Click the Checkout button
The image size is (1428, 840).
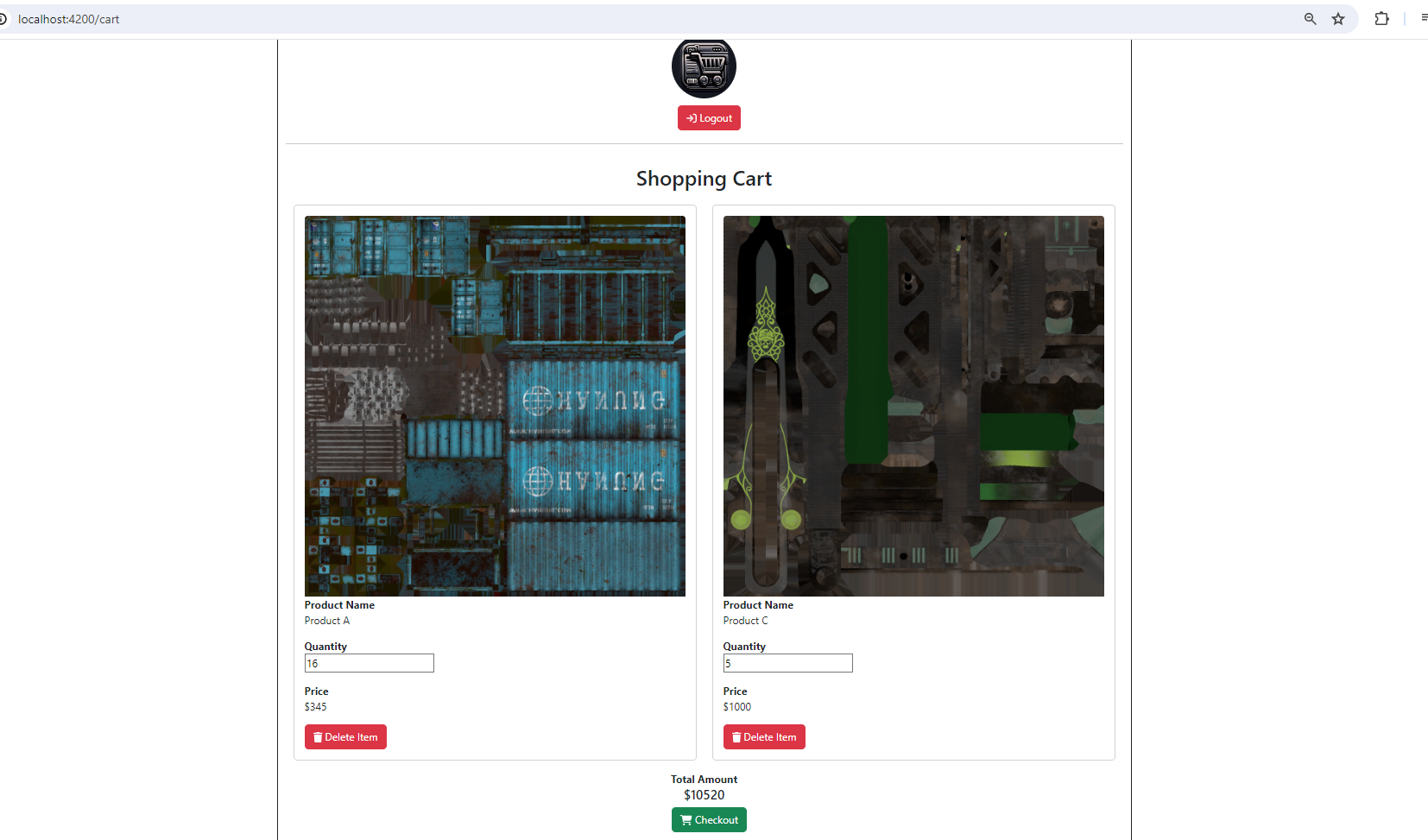pos(709,820)
